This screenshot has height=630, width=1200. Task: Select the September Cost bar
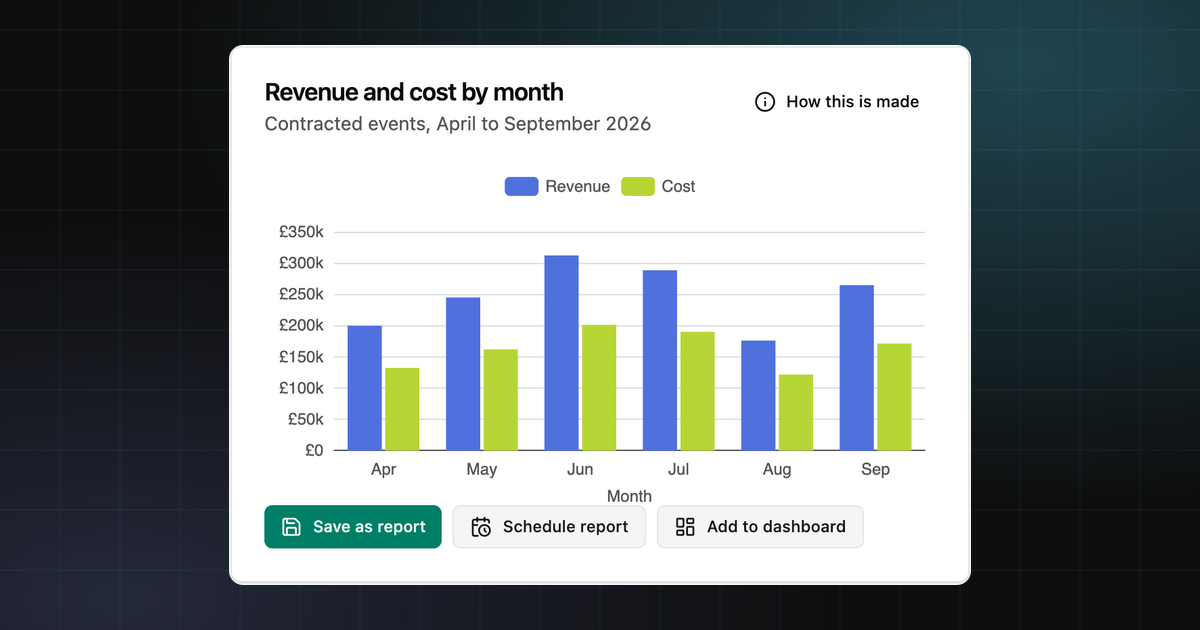894,397
